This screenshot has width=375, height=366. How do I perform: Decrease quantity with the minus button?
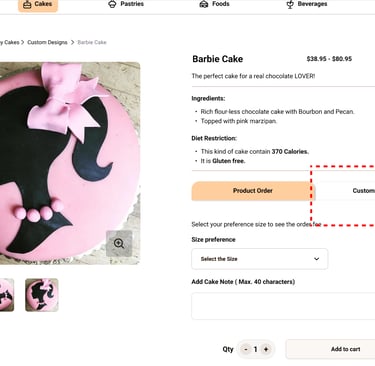[x=246, y=349]
